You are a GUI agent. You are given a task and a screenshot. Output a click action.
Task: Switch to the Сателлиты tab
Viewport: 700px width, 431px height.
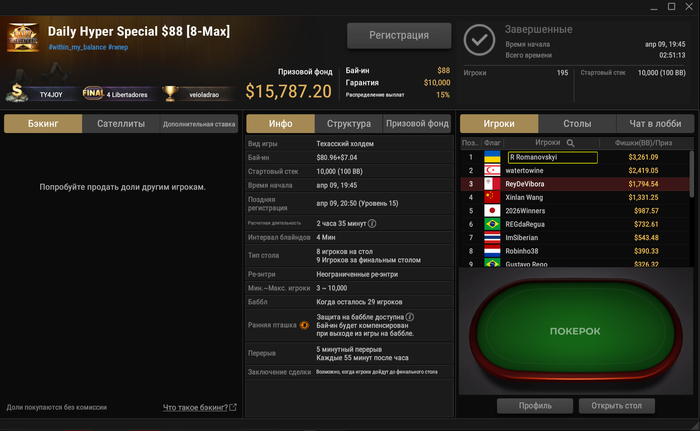[x=121, y=124]
